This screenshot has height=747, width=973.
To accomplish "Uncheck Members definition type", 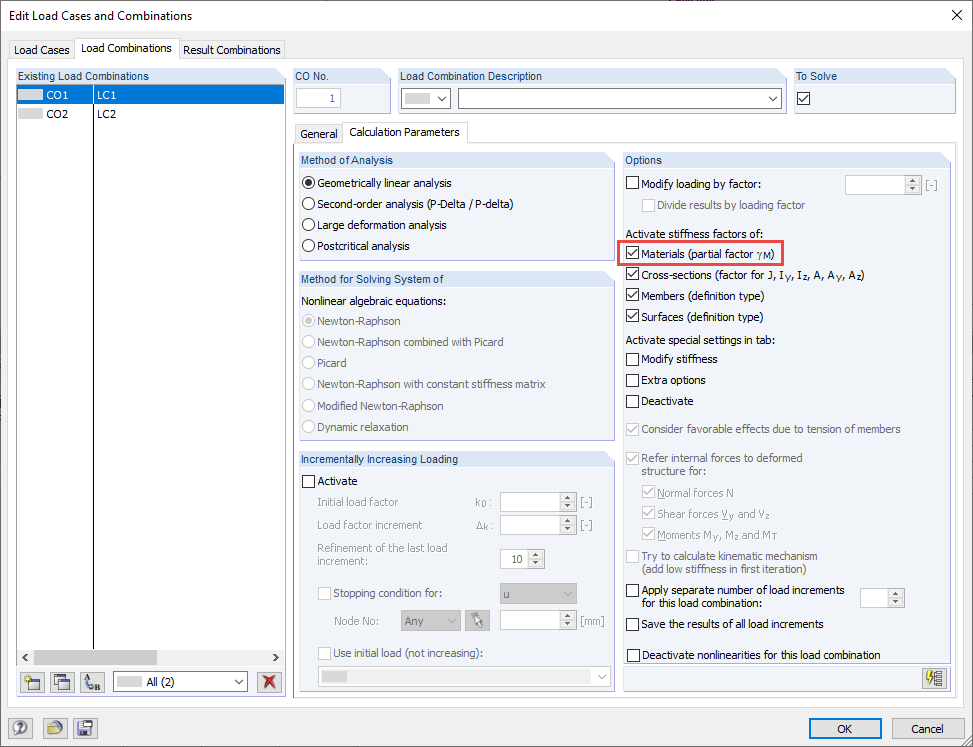I will tap(632, 295).
